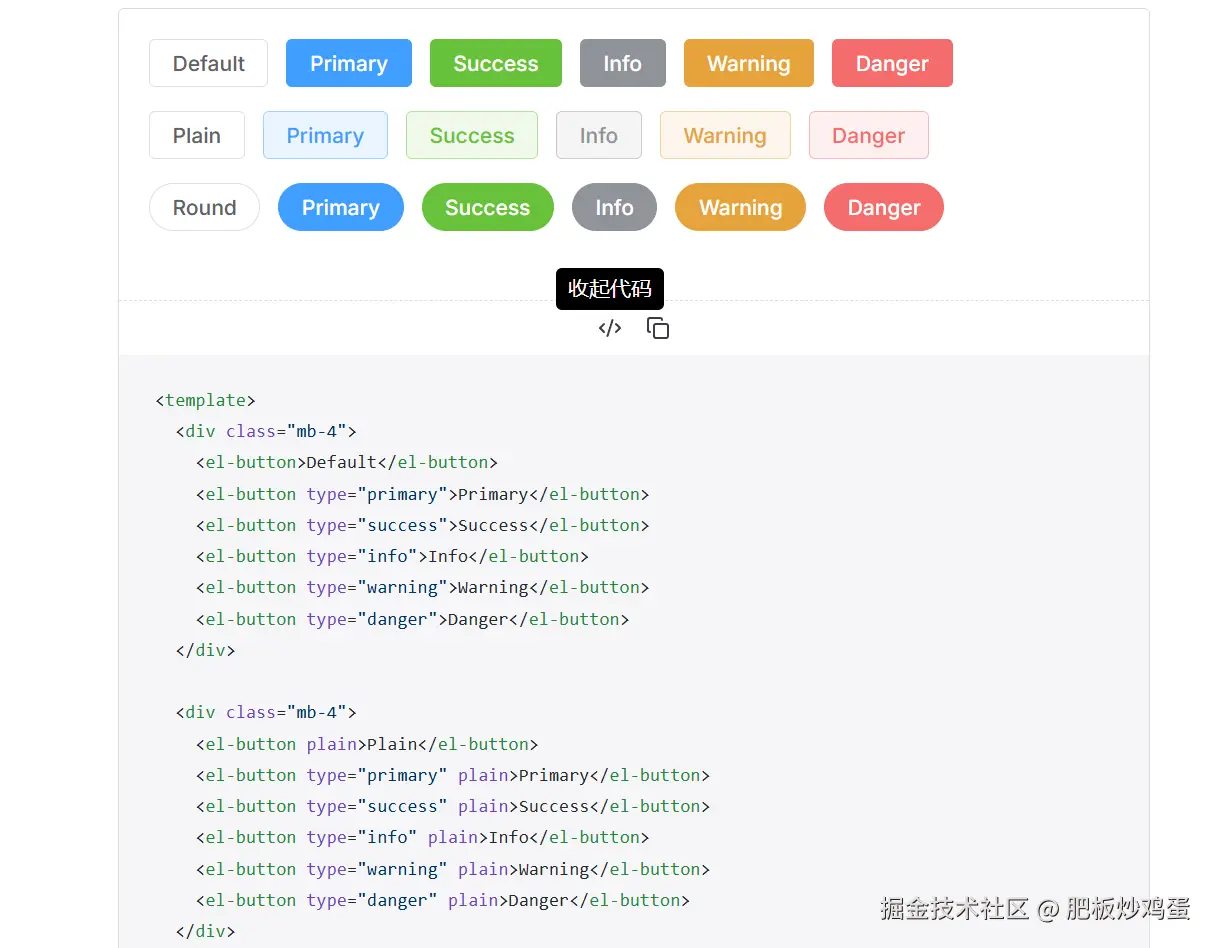
Task: Click the plain-style Warning button
Action: pyautogui.click(x=725, y=135)
